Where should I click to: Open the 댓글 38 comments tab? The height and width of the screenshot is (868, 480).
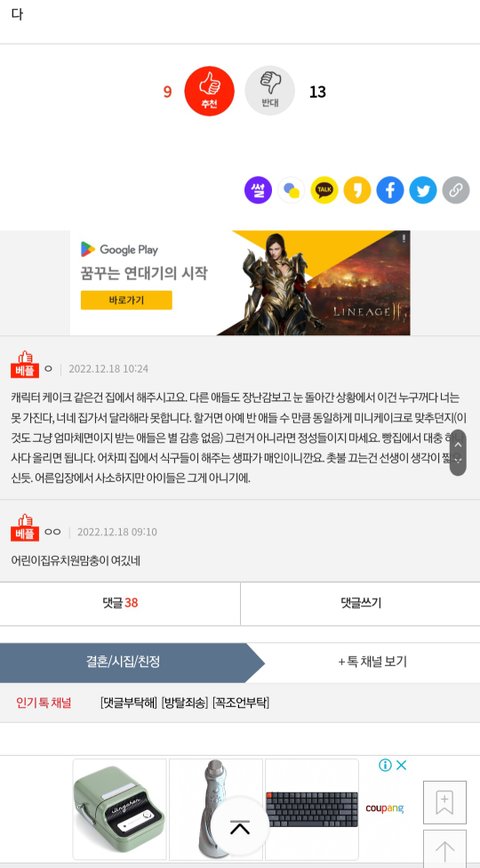click(120, 603)
